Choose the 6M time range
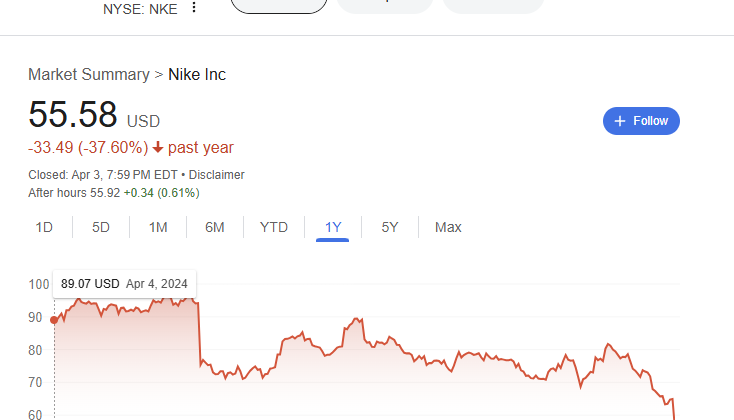 215,228
